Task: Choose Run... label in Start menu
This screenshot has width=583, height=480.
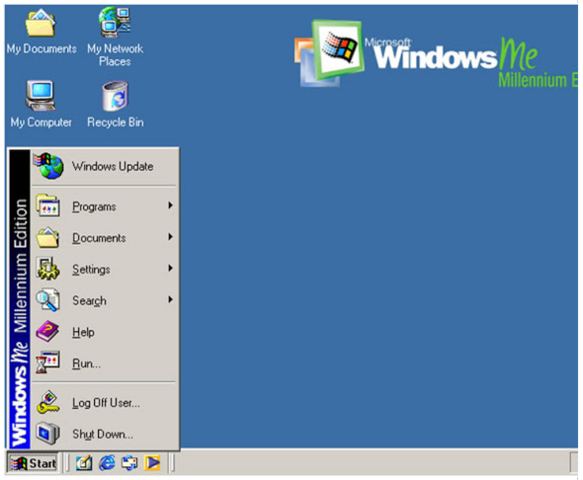Action: [x=86, y=364]
